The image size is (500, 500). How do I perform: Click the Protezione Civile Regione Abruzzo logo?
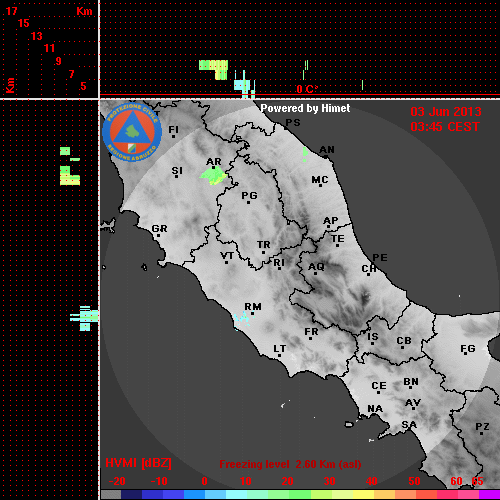[x=132, y=132]
